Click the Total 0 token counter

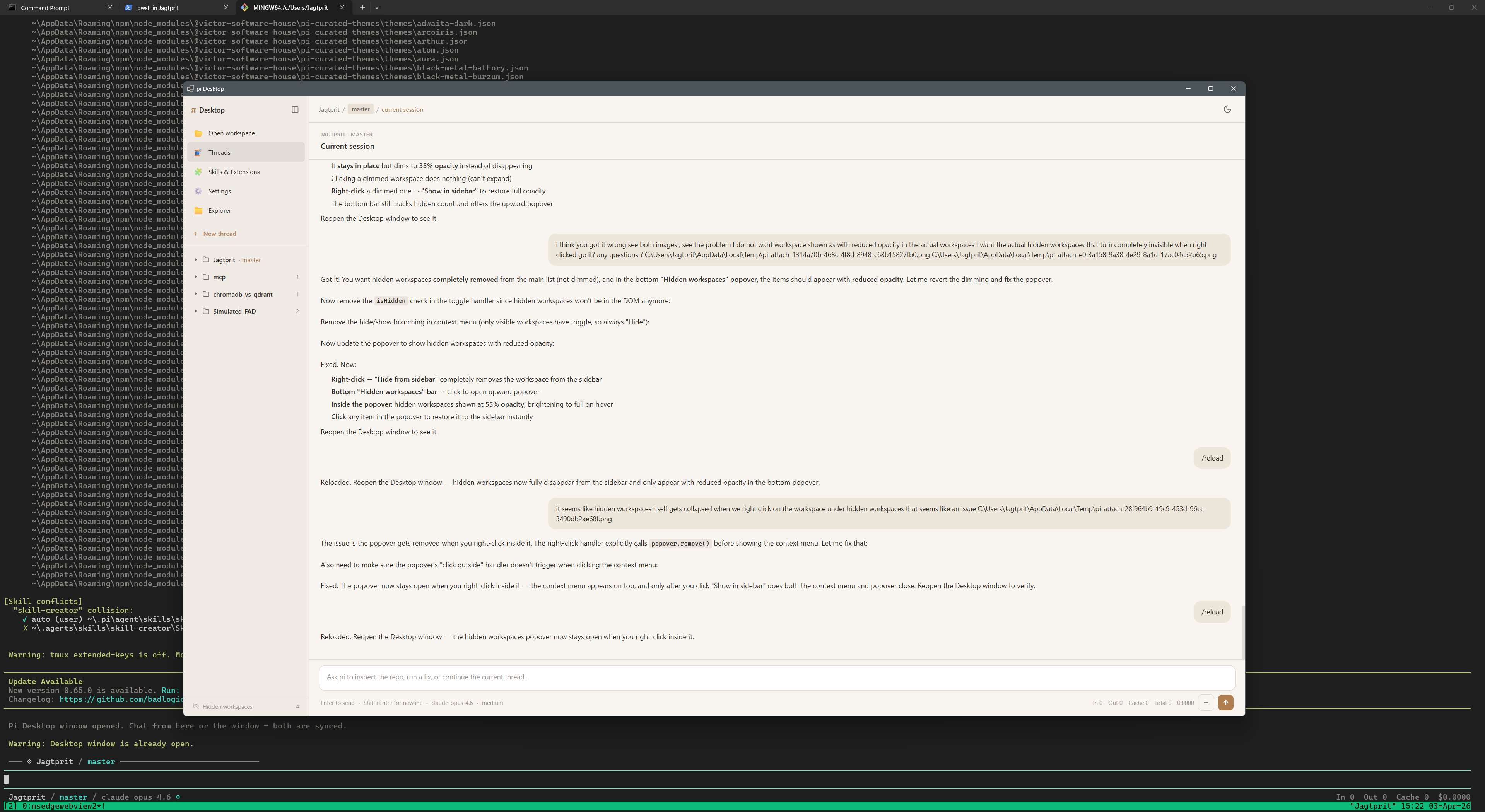pyautogui.click(x=1163, y=703)
